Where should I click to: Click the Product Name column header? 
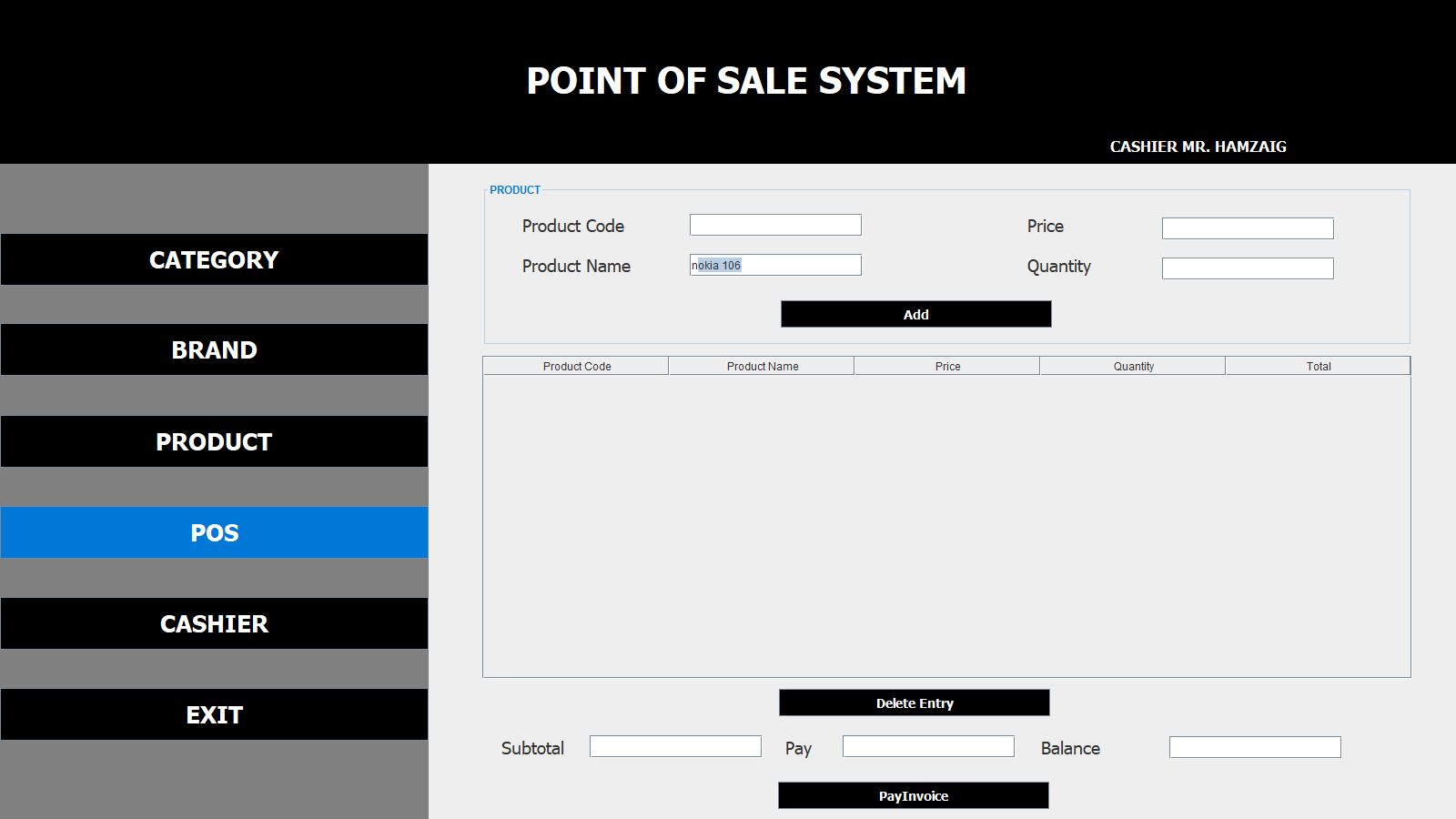pyautogui.click(x=762, y=366)
